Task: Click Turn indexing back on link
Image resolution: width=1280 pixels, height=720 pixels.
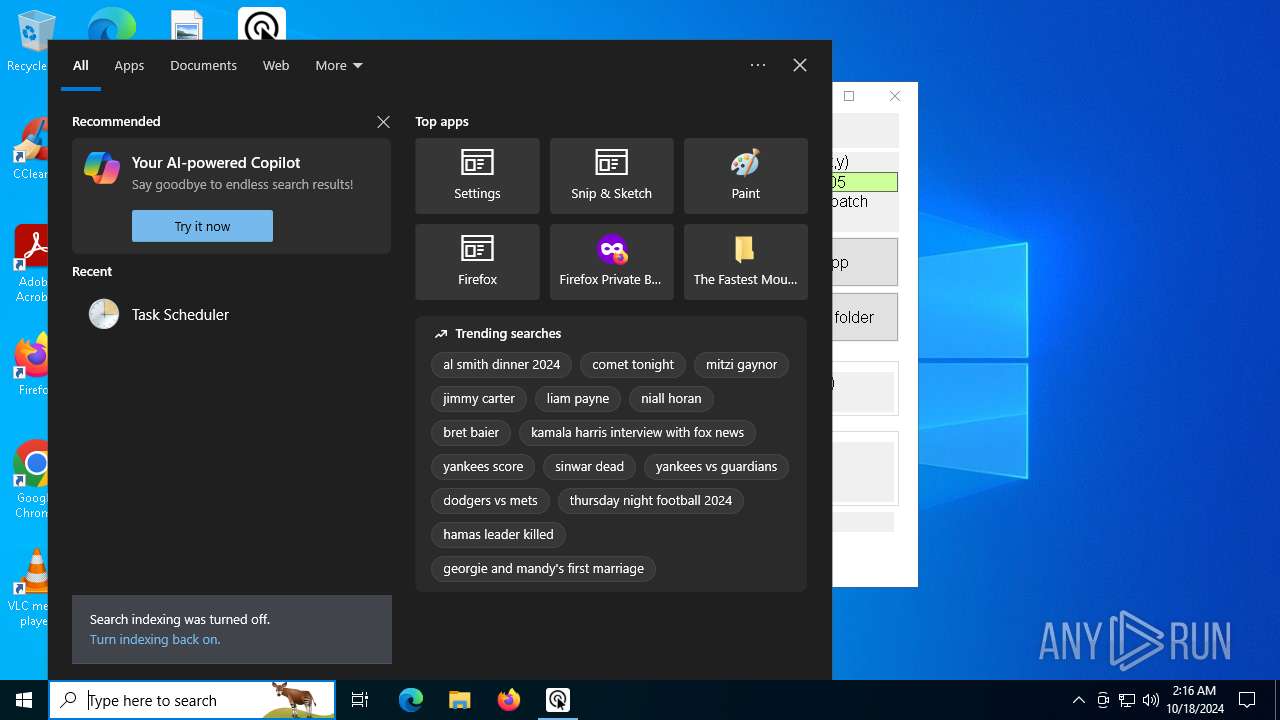Action: pyautogui.click(x=155, y=639)
